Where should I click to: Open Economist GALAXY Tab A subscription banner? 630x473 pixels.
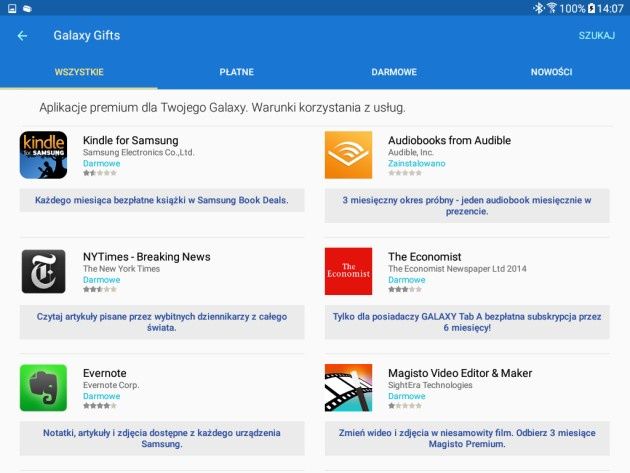(467, 322)
